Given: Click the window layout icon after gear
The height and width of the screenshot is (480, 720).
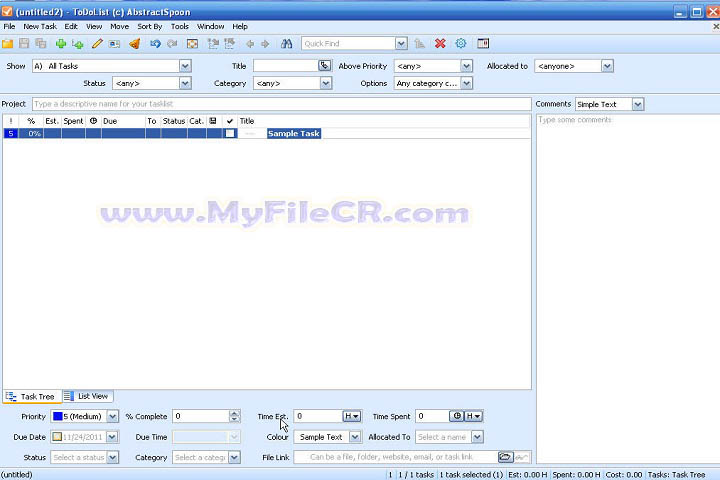Looking at the screenshot, I should pyautogui.click(x=483, y=44).
